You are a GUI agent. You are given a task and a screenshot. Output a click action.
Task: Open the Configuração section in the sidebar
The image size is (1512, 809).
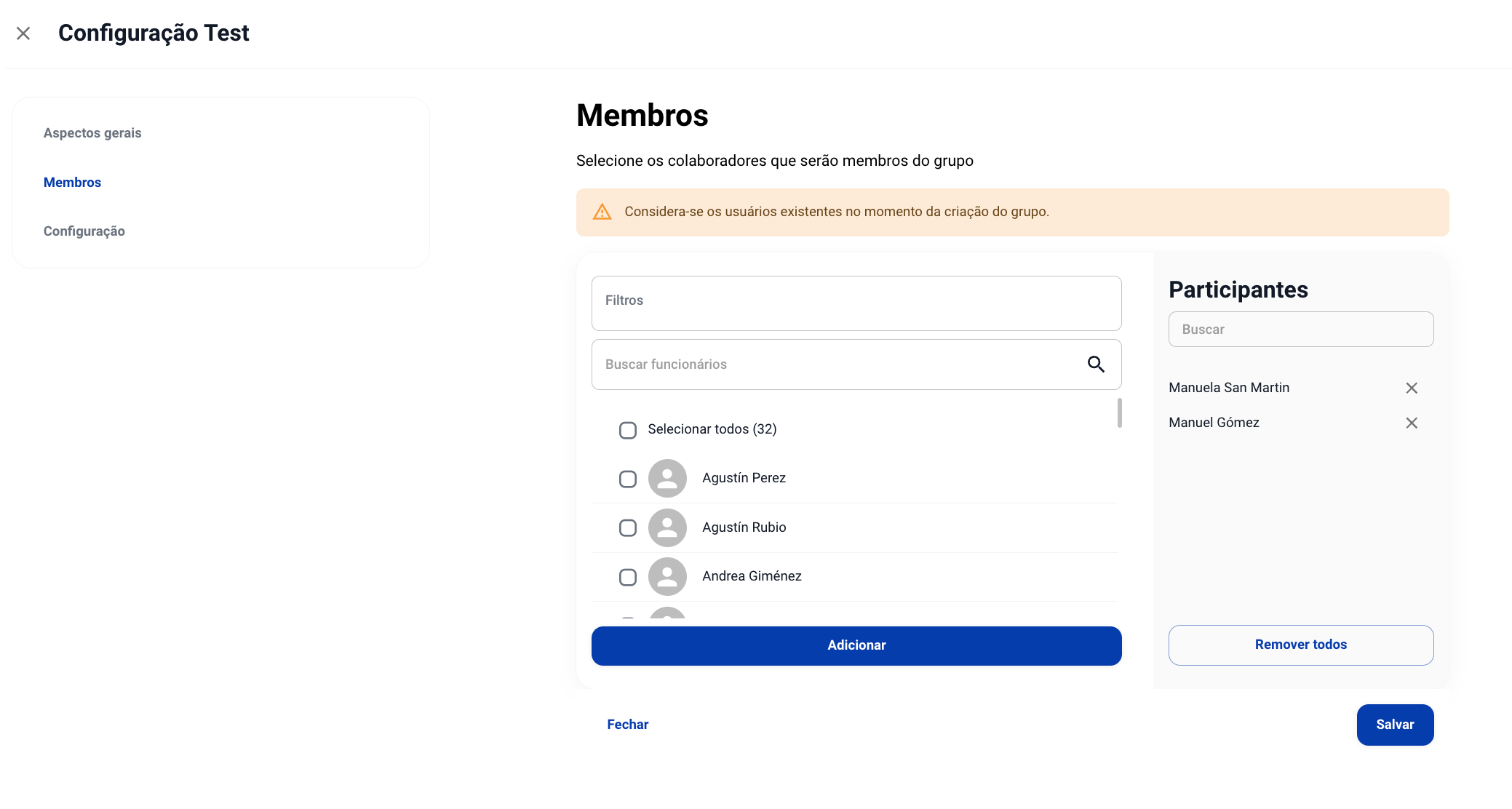point(84,231)
